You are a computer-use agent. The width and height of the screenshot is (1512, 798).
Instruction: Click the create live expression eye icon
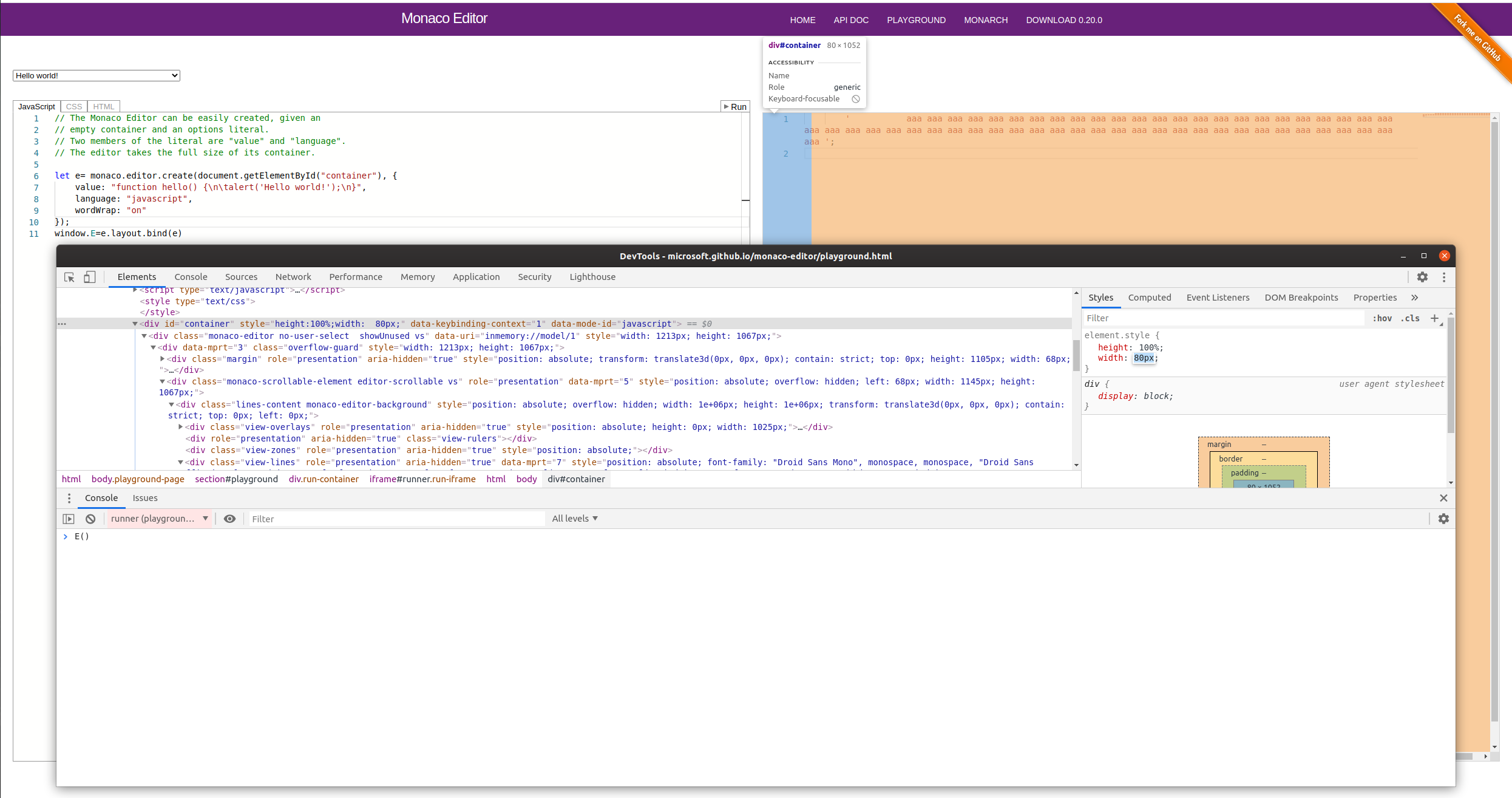pyautogui.click(x=229, y=519)
